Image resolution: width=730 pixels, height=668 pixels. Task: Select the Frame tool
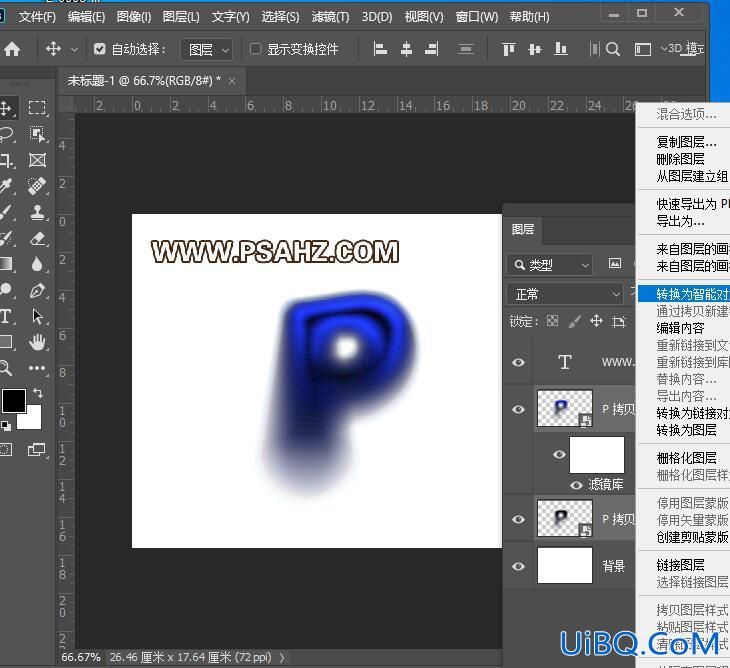[x=37, y=160]
